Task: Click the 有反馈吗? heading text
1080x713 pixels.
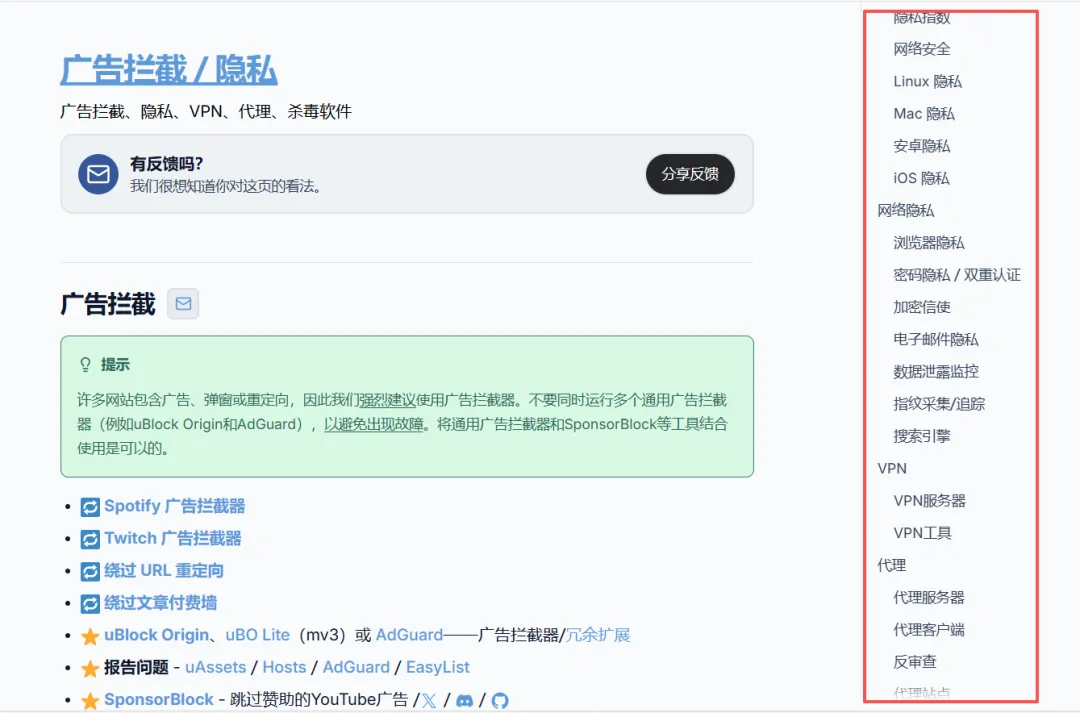Action: click(x=167, y=164)
